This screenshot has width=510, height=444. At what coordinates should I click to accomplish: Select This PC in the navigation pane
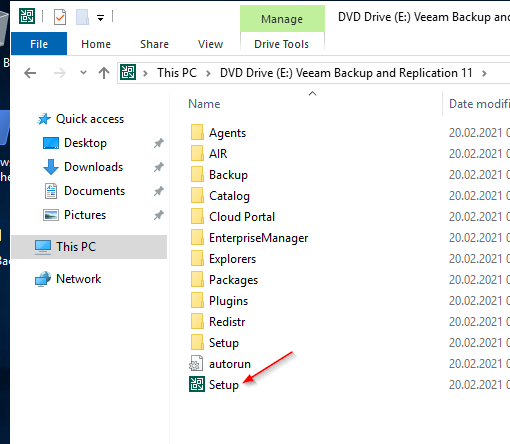tap(89, 247)
